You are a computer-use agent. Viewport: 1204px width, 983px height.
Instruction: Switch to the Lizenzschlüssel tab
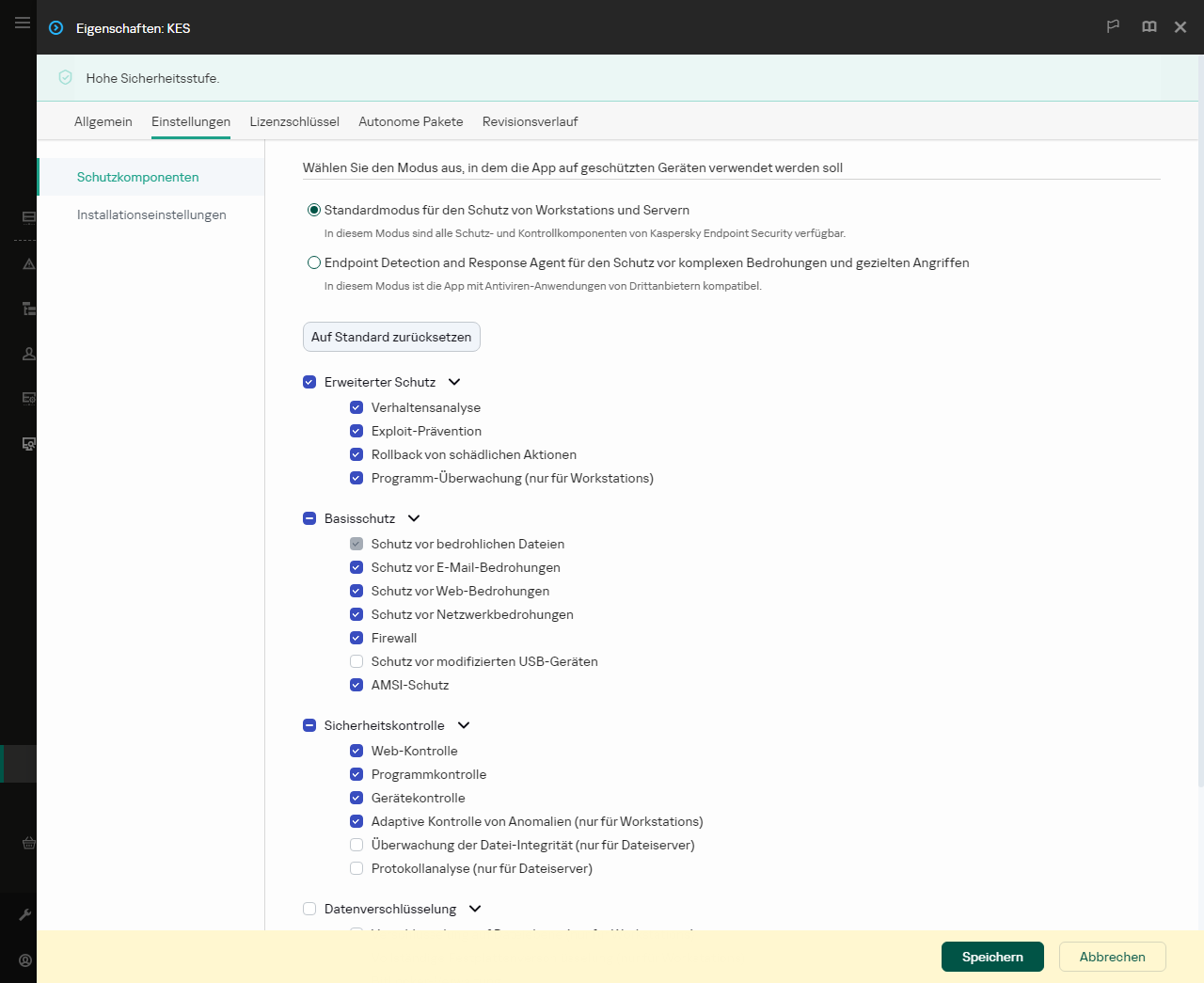pyautogui.click(x=294, y=121)
